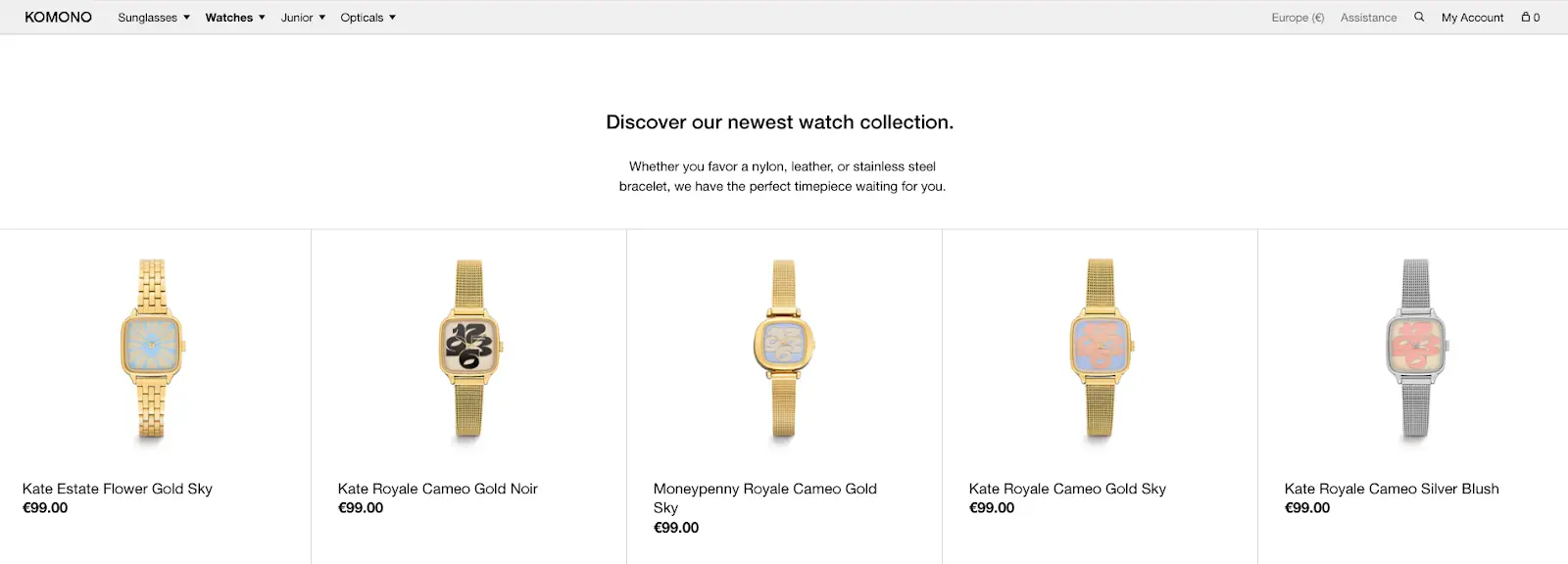Open Kate Royale Cameo Gold Noir watch image

pos(469,349)
